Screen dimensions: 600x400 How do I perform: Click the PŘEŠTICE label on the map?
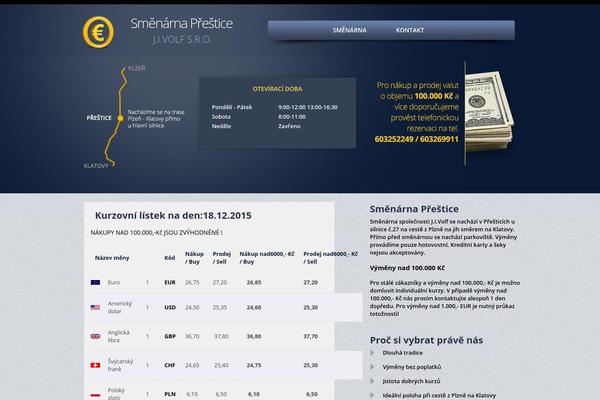[x=99, y=118]
